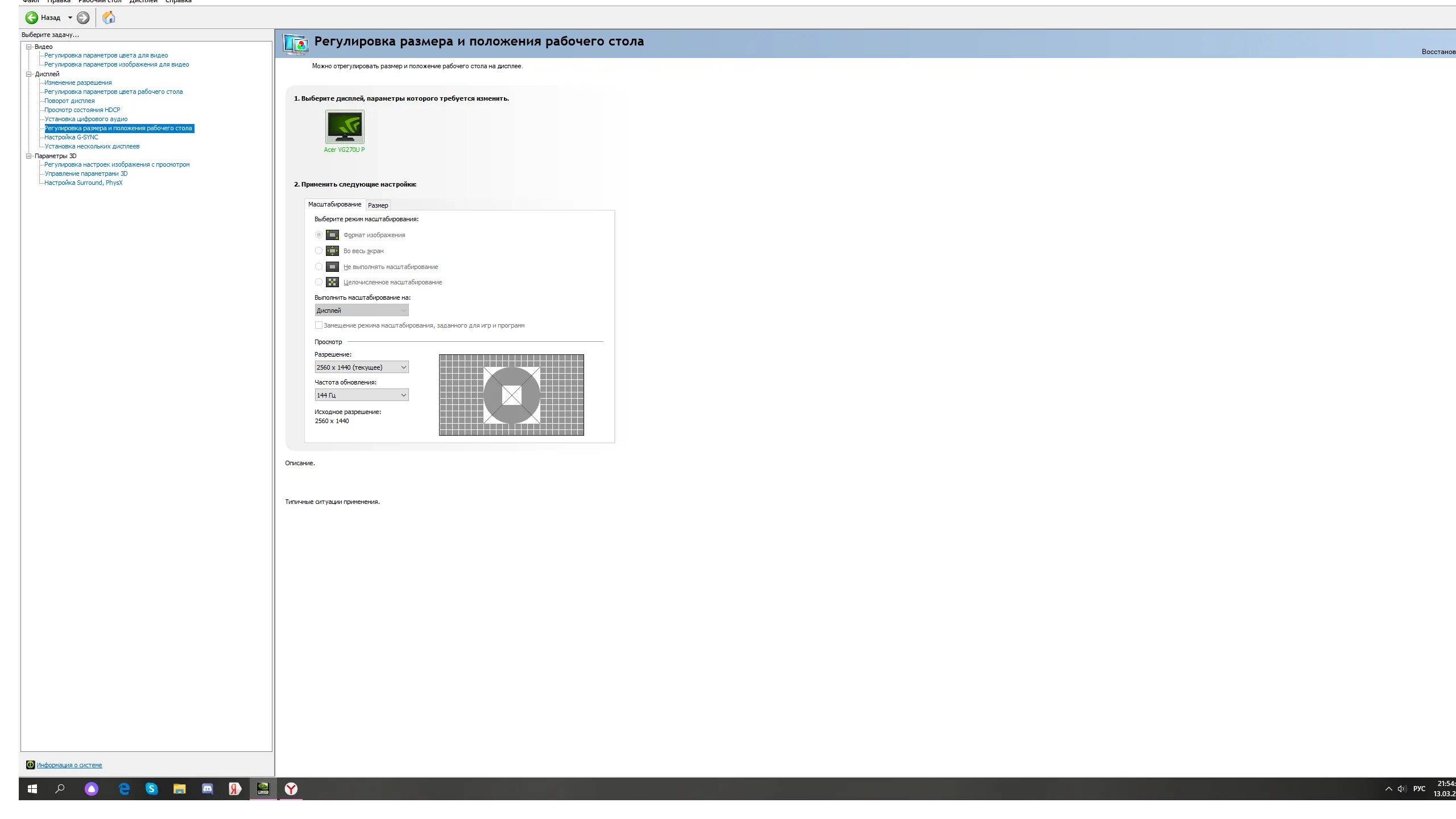Open Skype from the taskbar

pyautogui.click(x=151, y=789)
